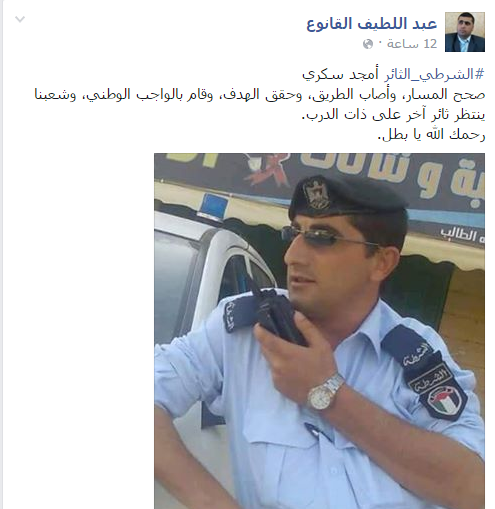Open the profile link عبد اللطيف القانوع

(372, 24)
